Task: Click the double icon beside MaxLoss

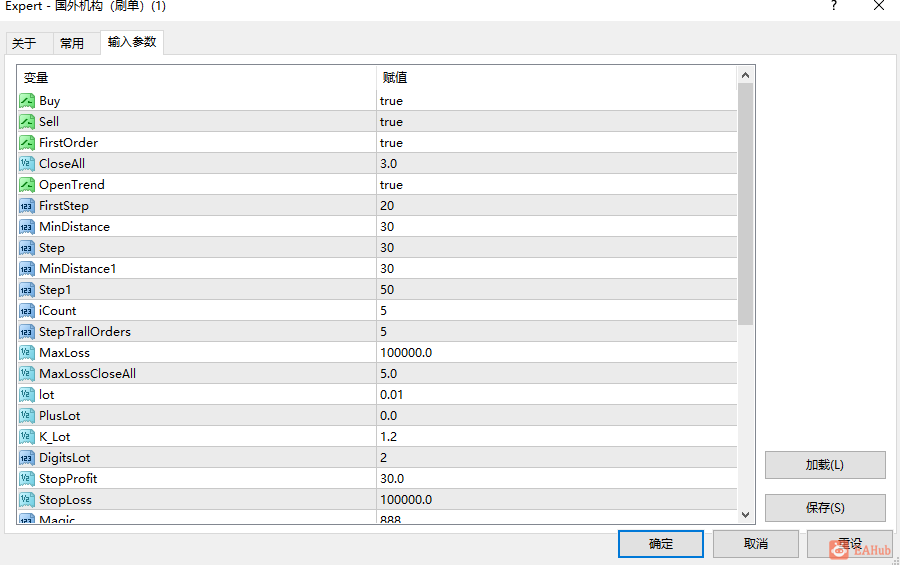Action: [27, 353]
